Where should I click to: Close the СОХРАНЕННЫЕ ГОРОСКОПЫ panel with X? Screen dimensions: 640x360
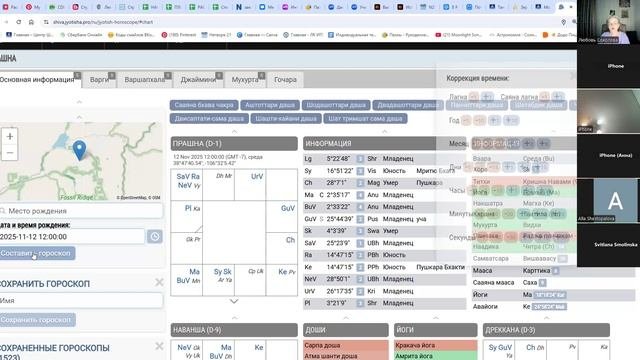159,347
